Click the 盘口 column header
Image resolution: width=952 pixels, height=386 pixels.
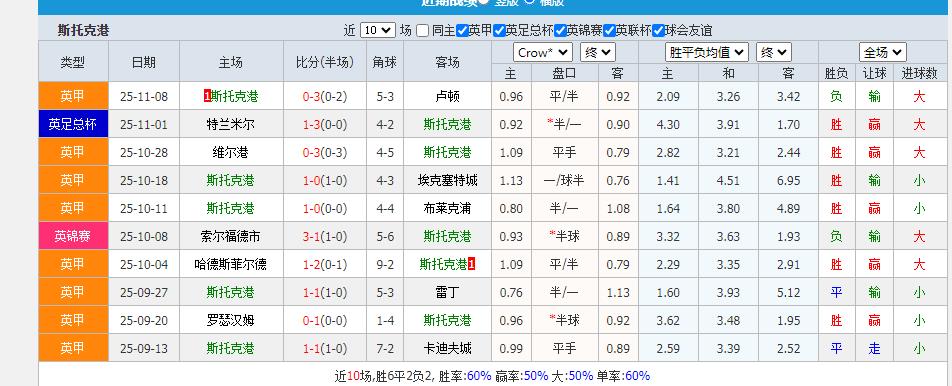tap(564, 73)
